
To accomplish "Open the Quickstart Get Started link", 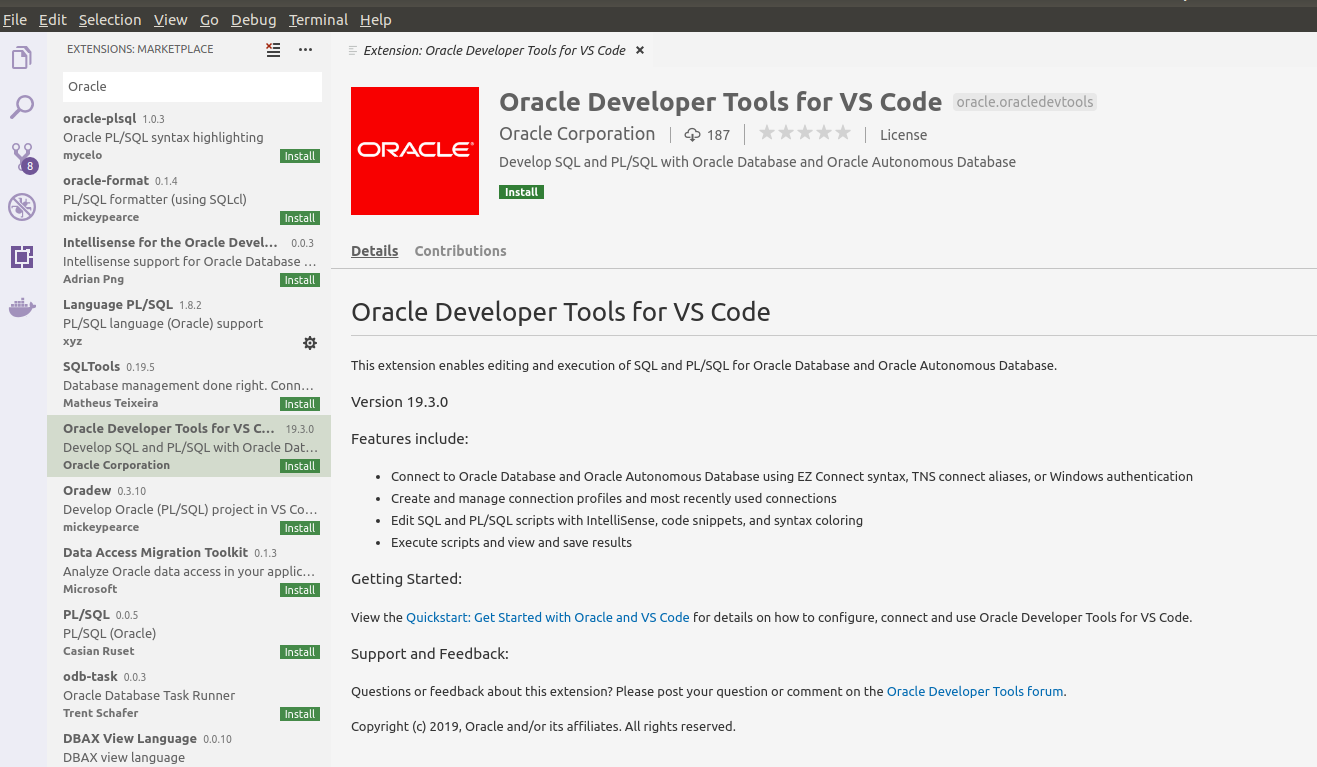I will click(x=547, y=617).
